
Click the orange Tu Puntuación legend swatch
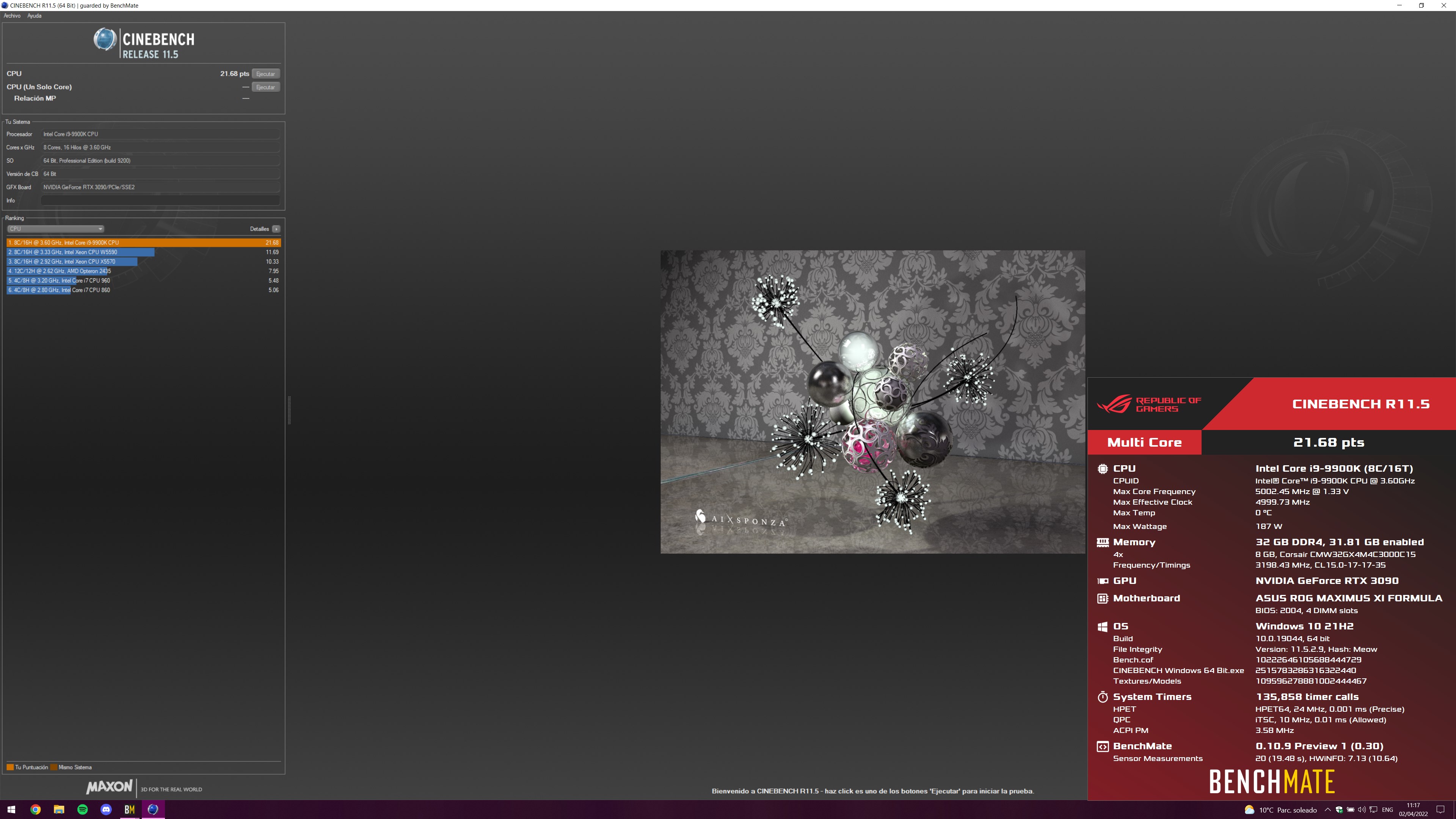pyautogui.click(x=9, y=767)
